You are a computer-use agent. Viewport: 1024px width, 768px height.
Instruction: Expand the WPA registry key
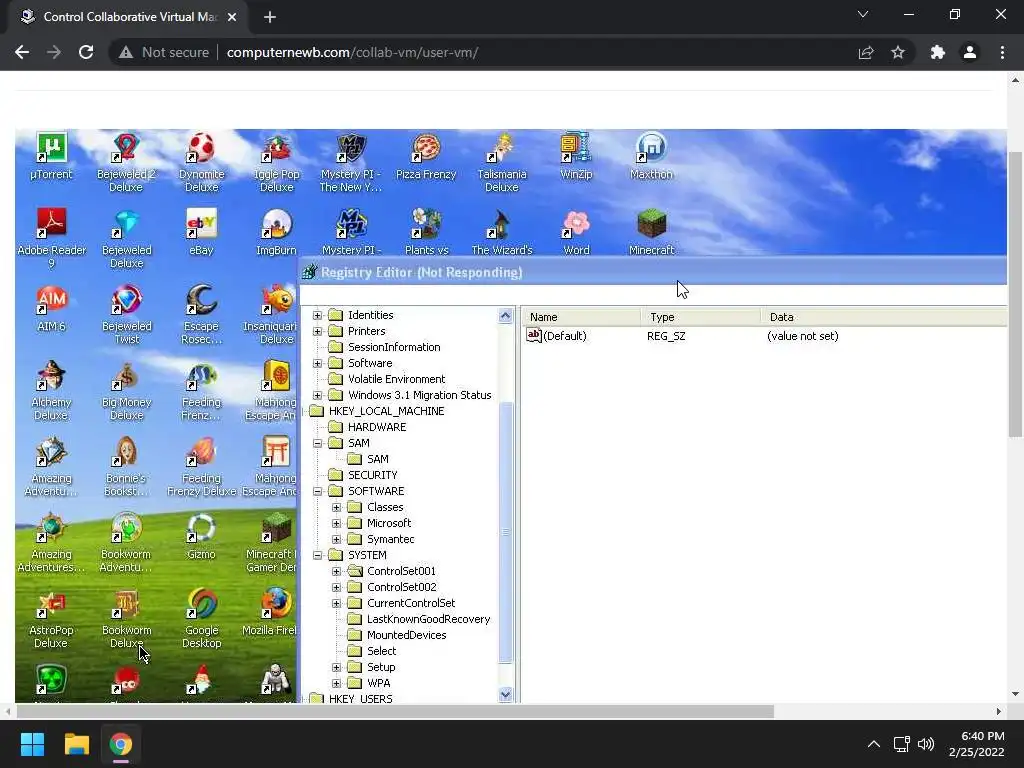point(336,683)
